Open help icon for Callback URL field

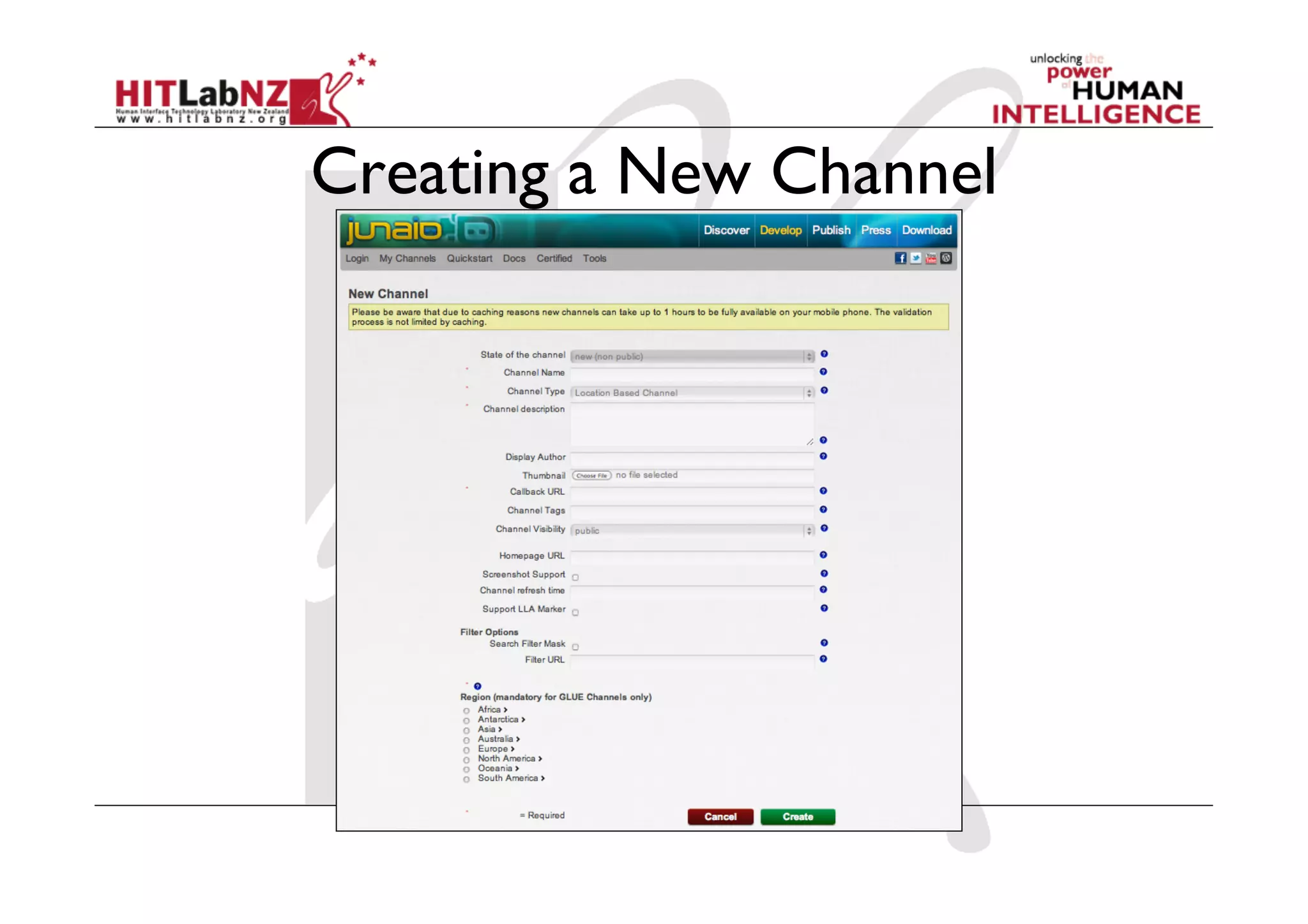pyautogui.click(x=823, y=490)
